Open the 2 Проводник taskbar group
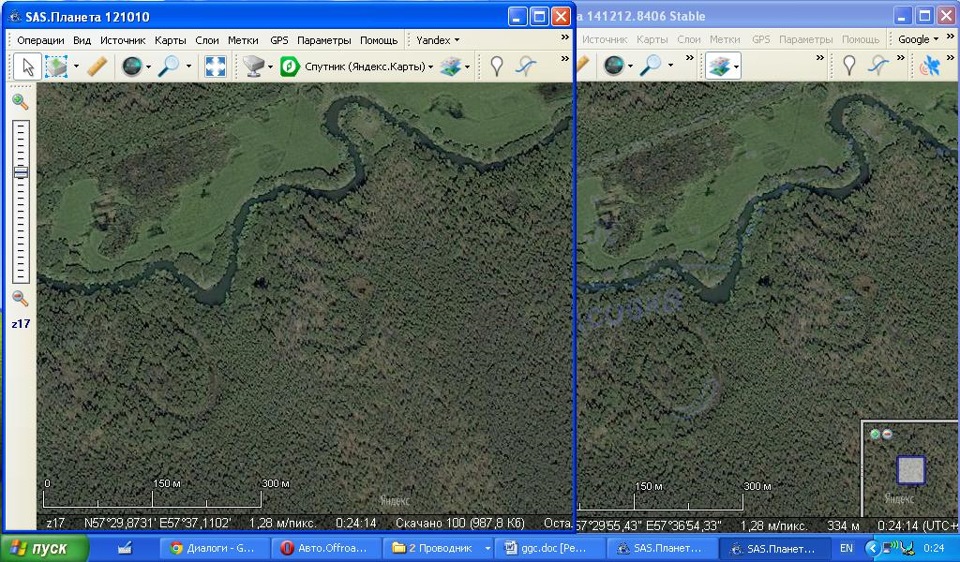This screenshot has height=562, width=960. [x=439, y=548]
